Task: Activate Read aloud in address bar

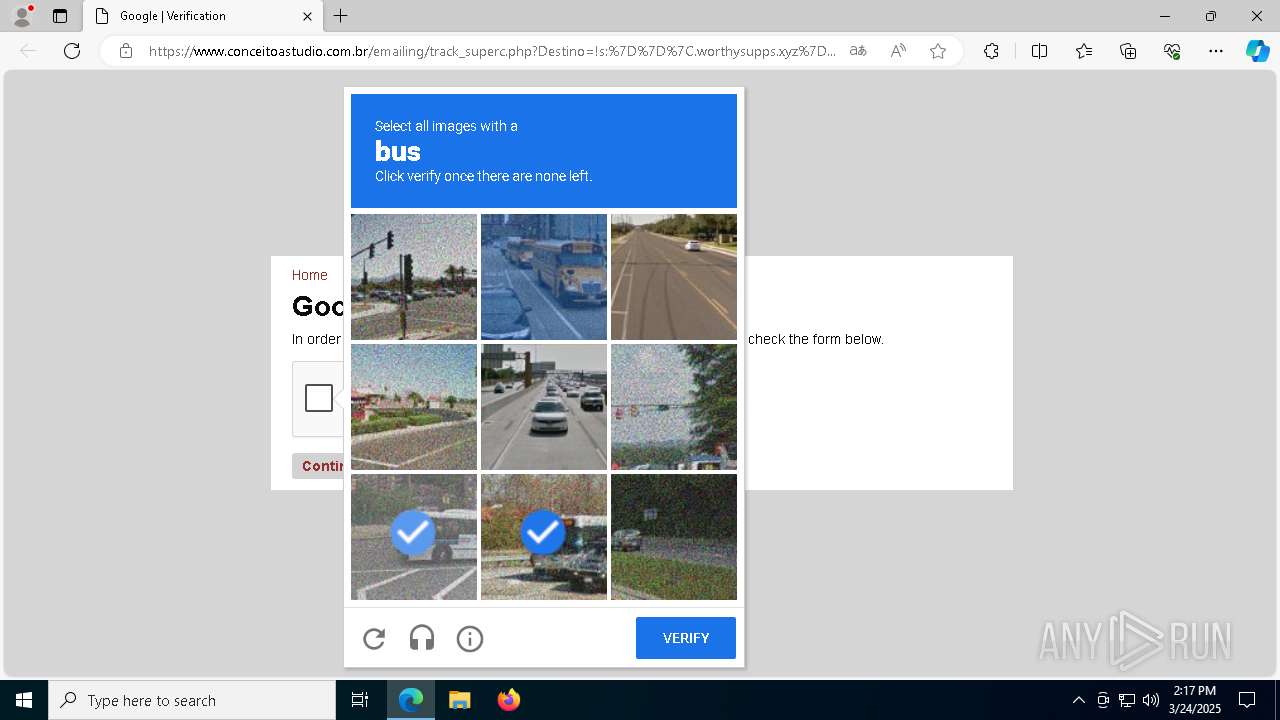Action: tap(898, 51)
